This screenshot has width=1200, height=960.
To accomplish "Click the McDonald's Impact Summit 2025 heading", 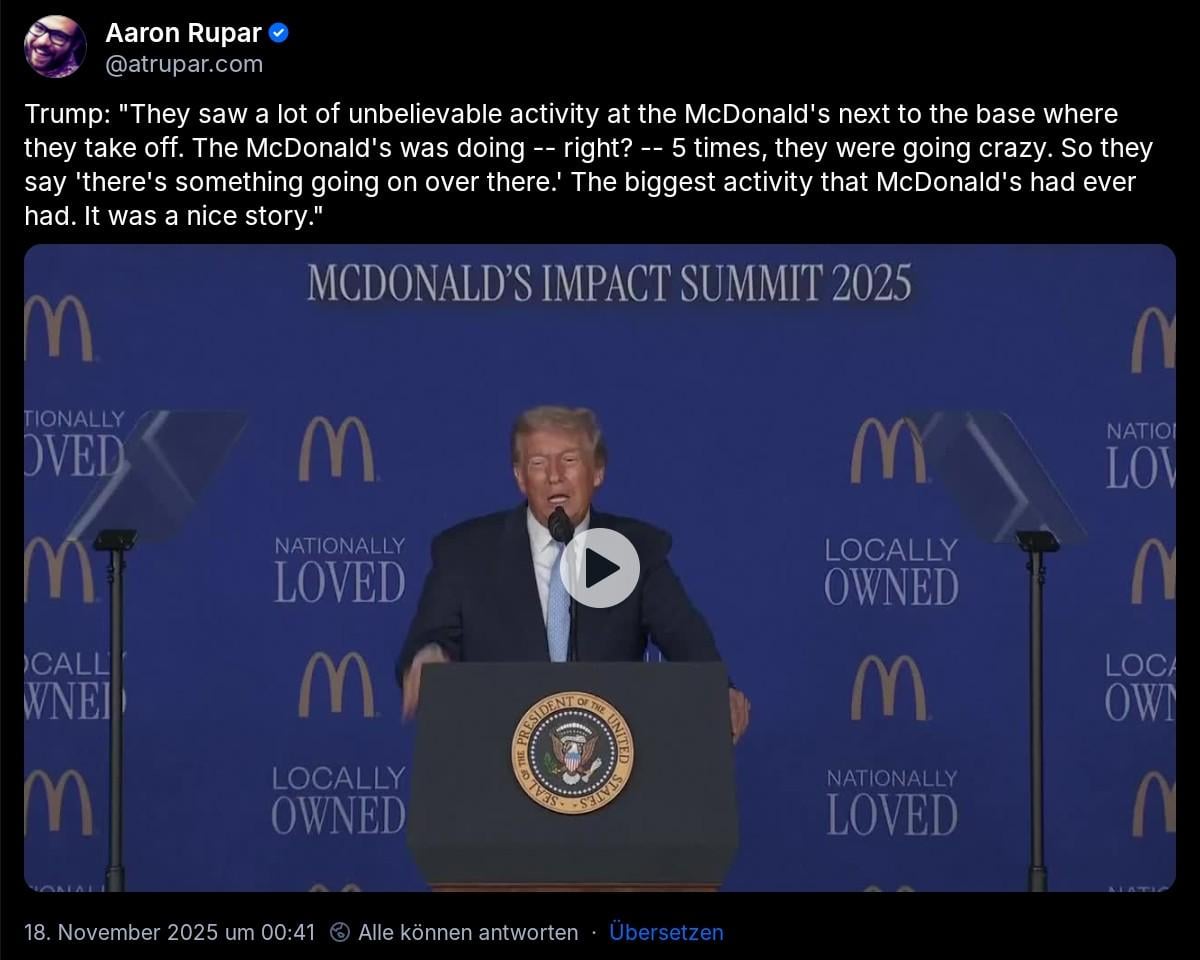I will click(609, 282).
